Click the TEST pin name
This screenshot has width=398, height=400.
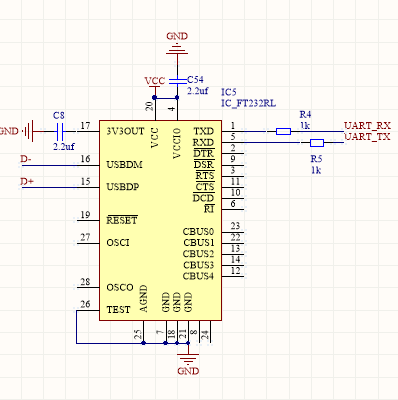point(118,310)
